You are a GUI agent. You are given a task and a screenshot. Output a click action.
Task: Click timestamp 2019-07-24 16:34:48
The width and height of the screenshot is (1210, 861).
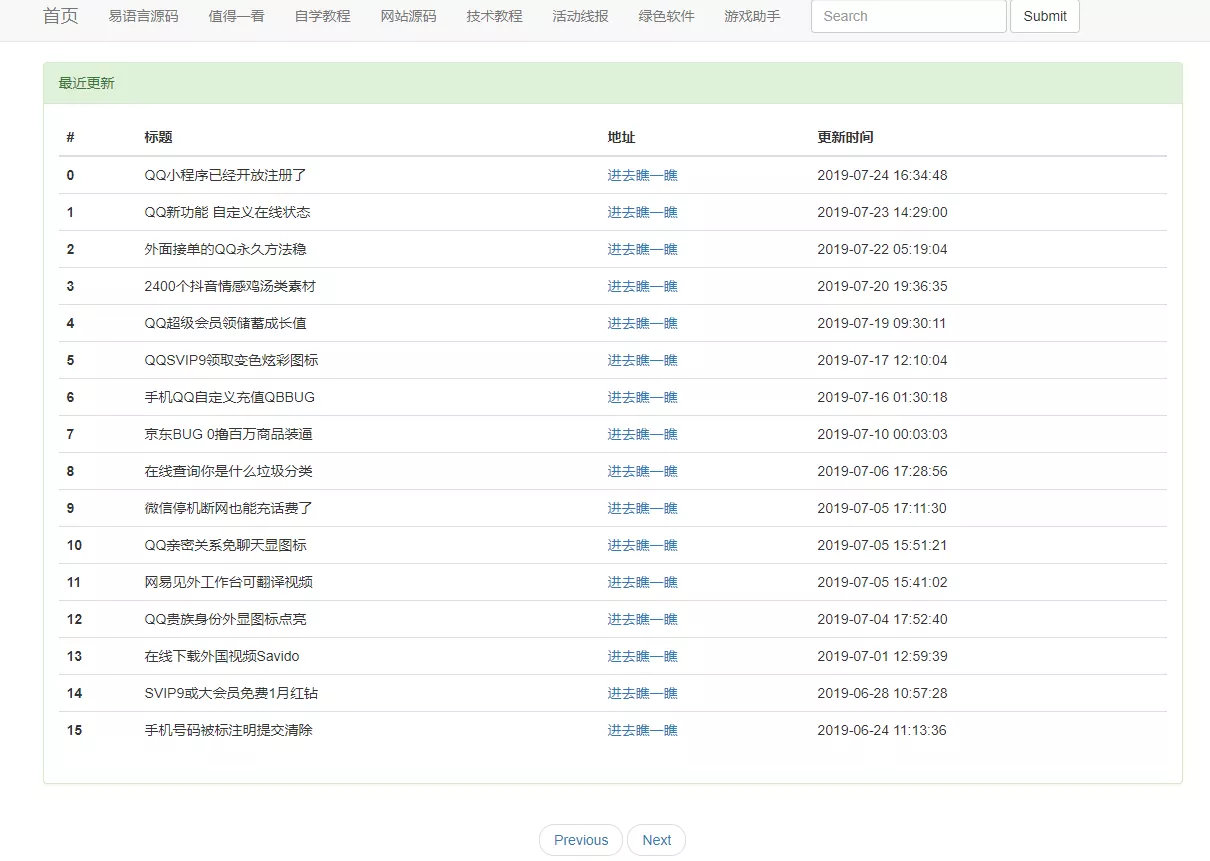click(882, 175)
